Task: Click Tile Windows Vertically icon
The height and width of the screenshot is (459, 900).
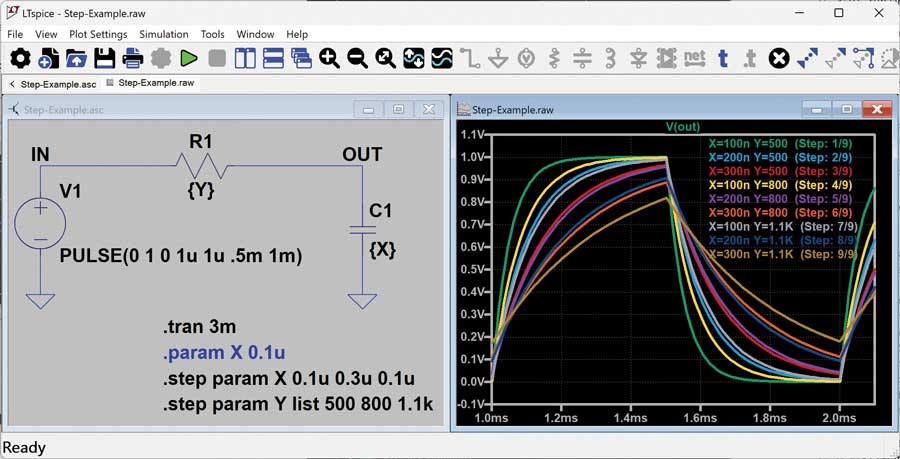Action: click(245, 59)
